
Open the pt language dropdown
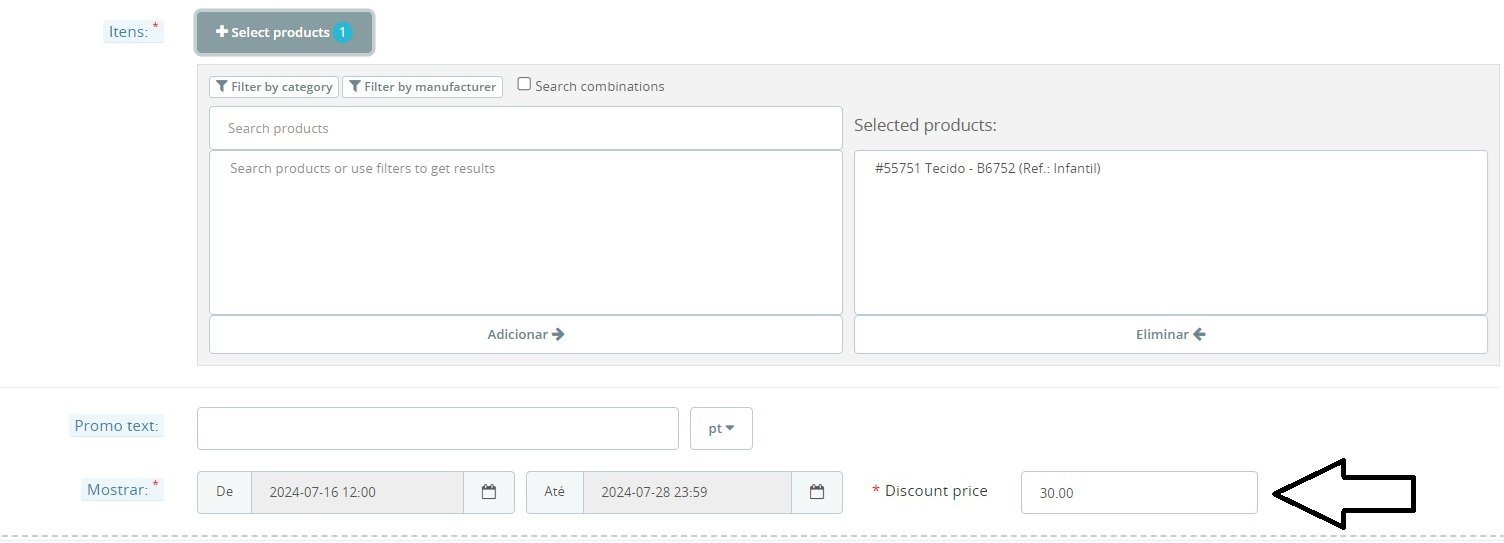pos(721,428)
